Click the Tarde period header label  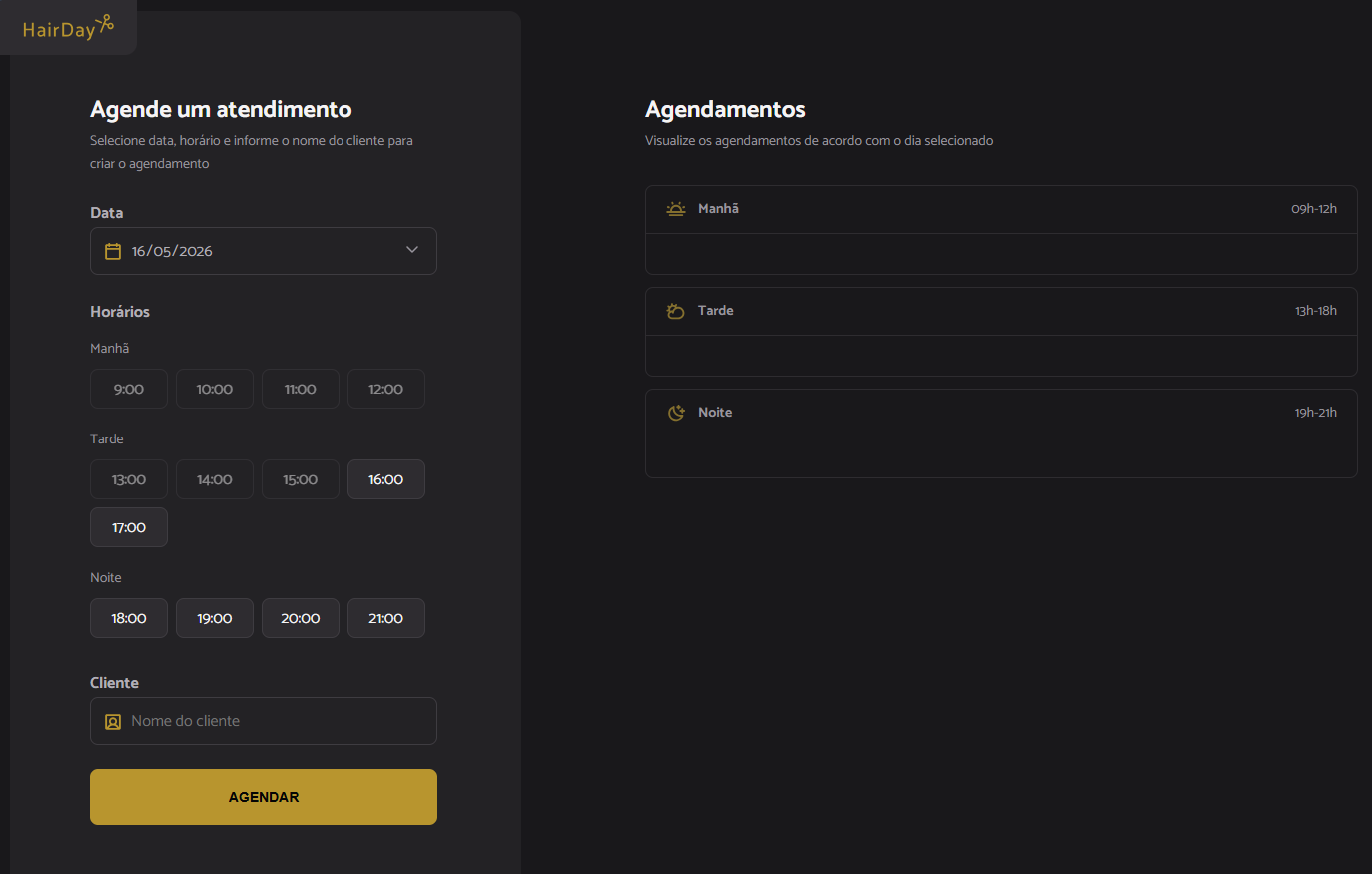(716, 310)
